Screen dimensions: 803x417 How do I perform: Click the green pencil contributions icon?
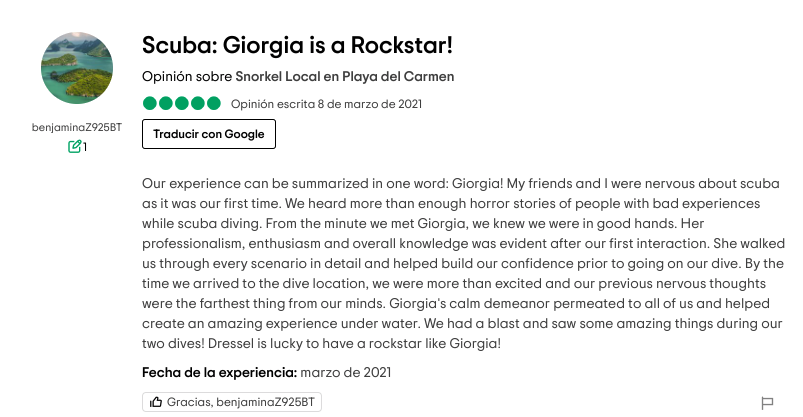(74, 147)
